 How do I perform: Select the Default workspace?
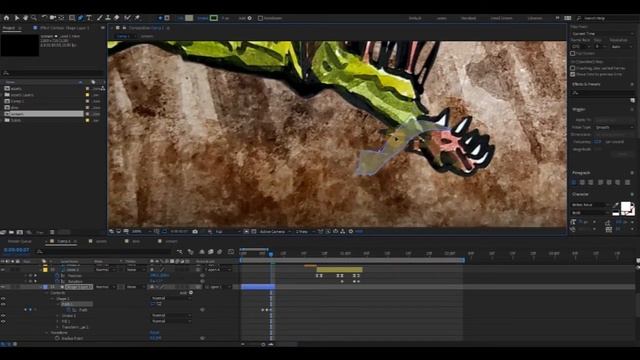tap(415, 18)
